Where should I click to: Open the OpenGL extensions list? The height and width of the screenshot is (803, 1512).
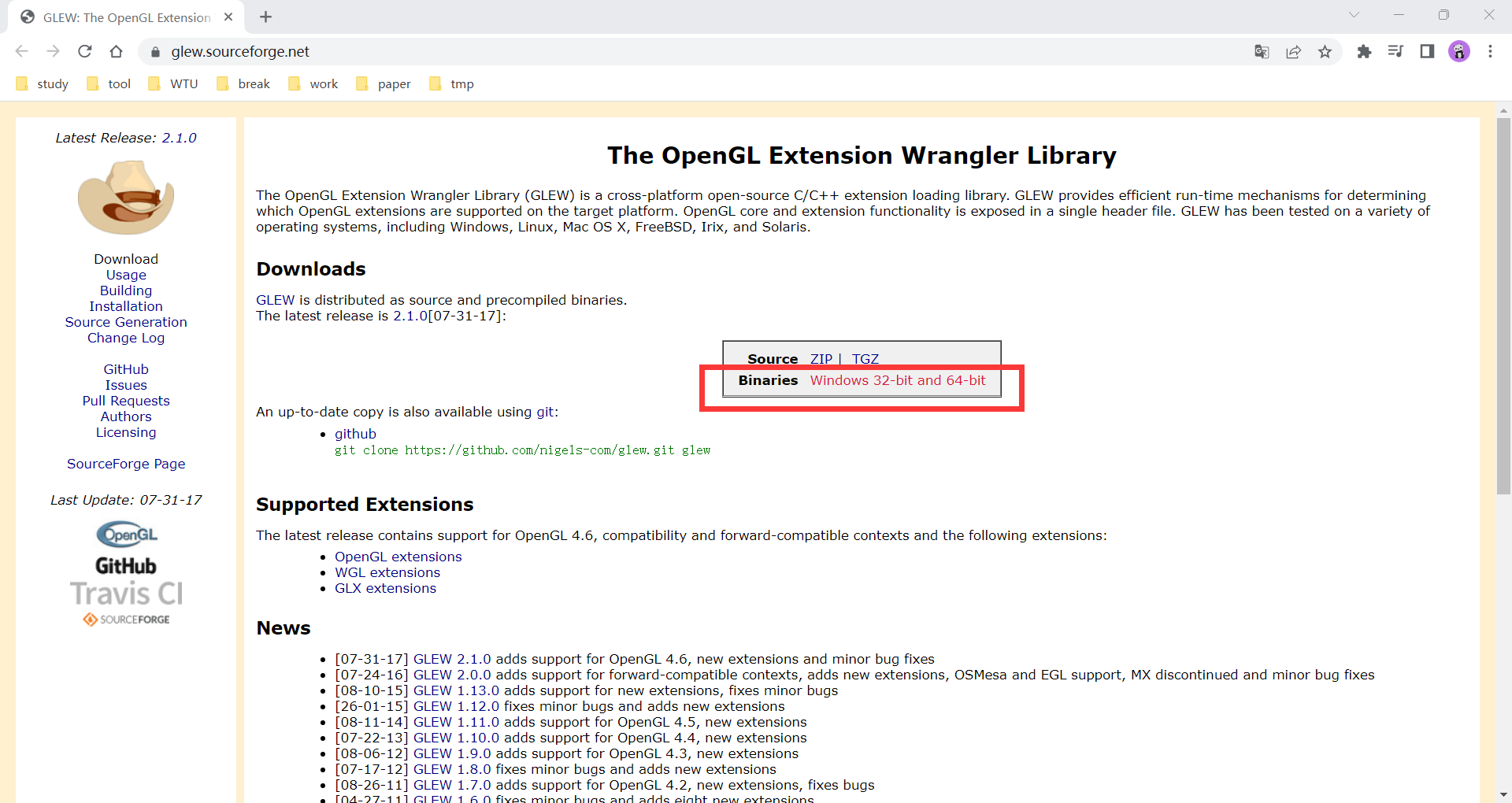[398, 557]
